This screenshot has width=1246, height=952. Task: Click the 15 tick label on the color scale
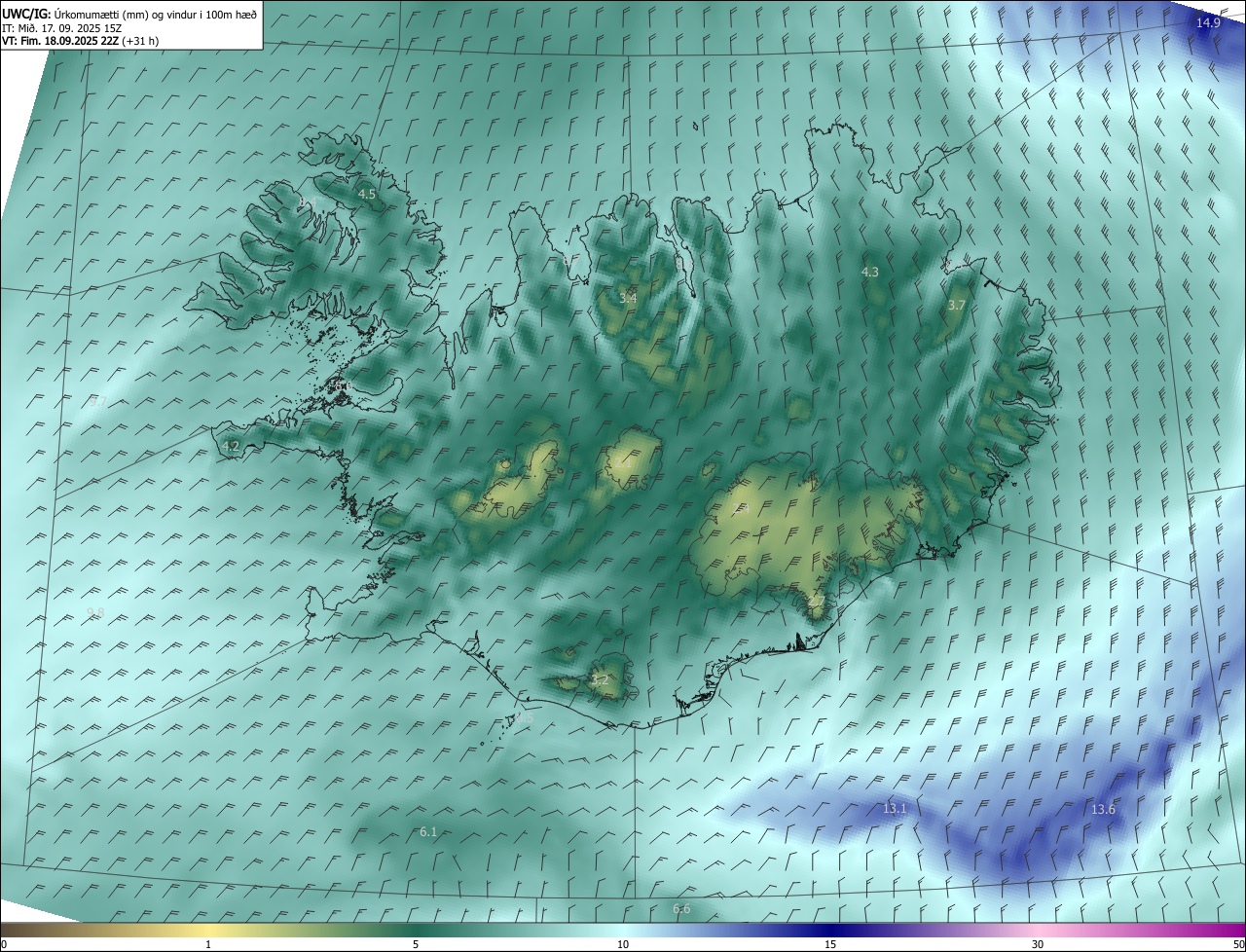(x=830, y=945)
